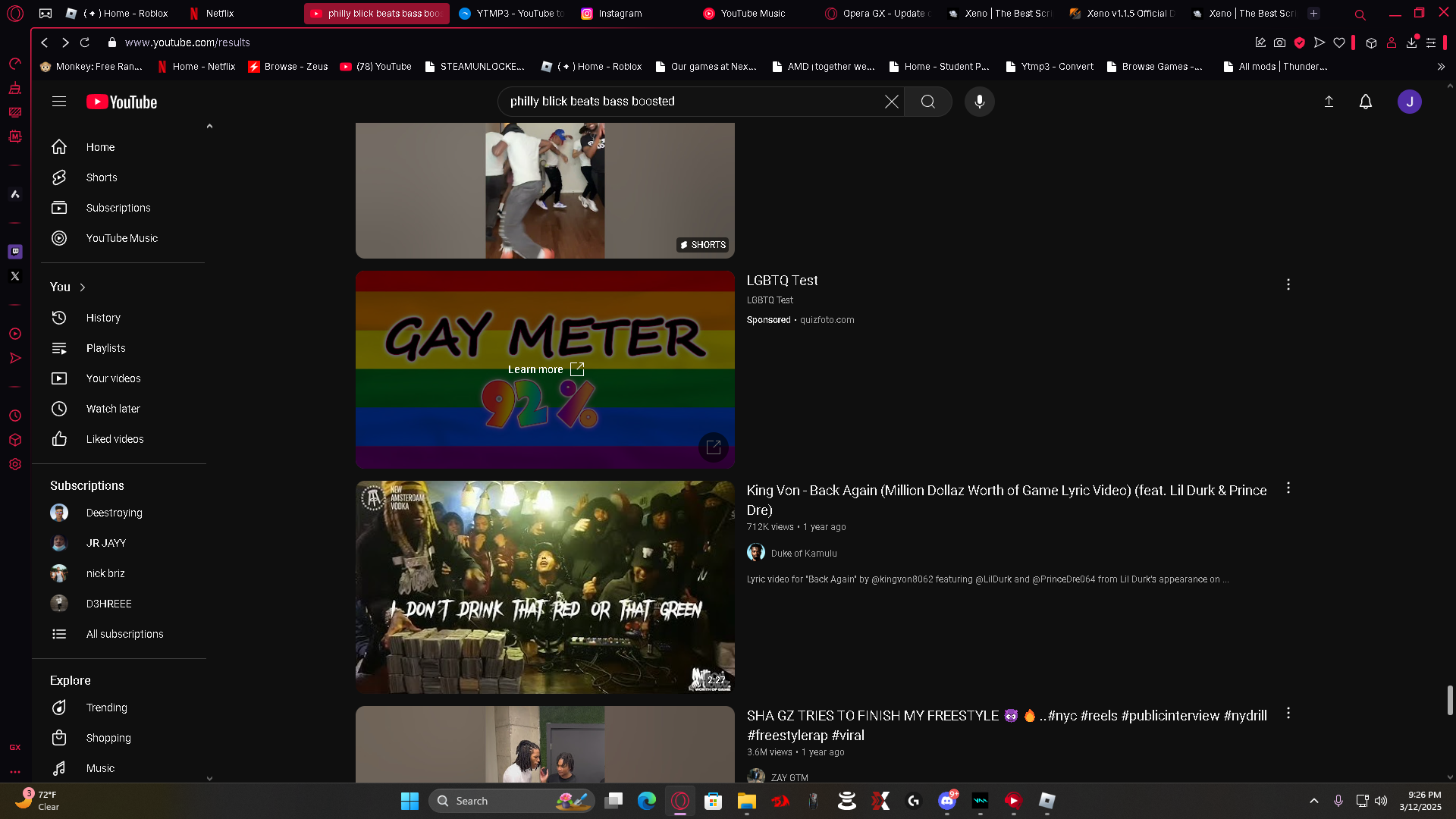Screen dimensions: 1456x819
Task: Open the YouTube notifications bell
Action: (x=1366, y=102)
